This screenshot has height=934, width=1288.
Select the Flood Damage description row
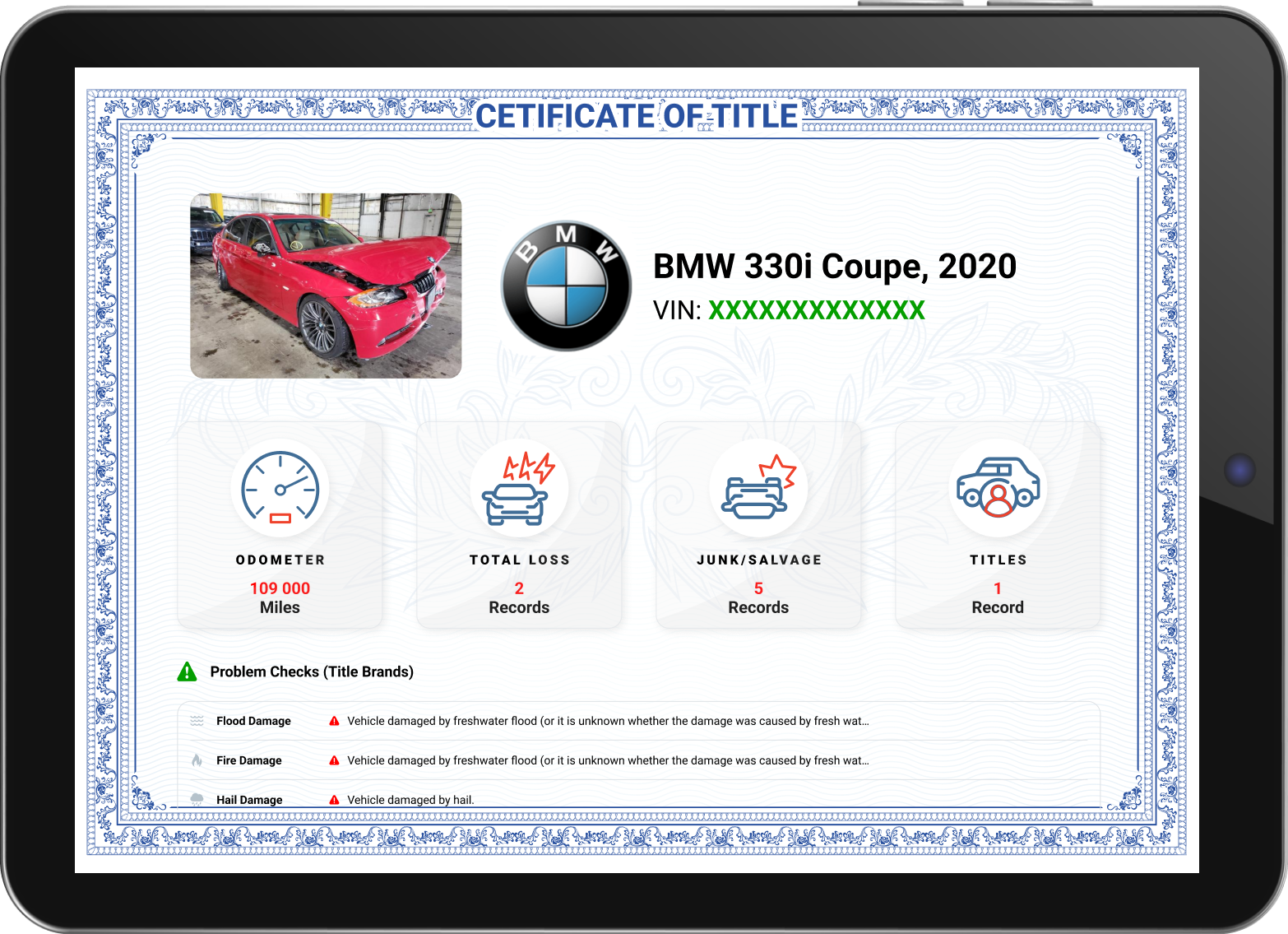[607, 721]
